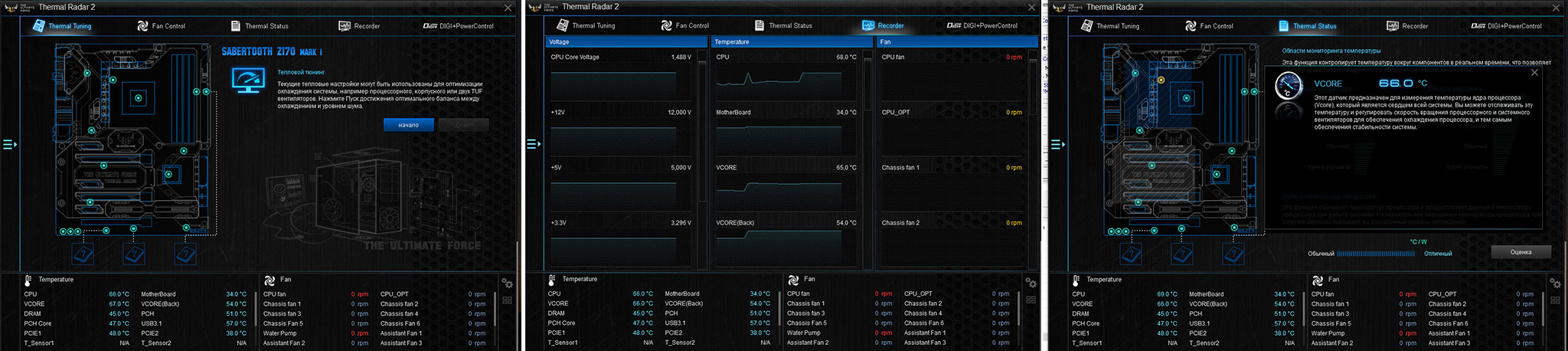Expand the side menu in middle Recorder window
The height and width of the screenshot is (351, 1568).
coord(534,144)
